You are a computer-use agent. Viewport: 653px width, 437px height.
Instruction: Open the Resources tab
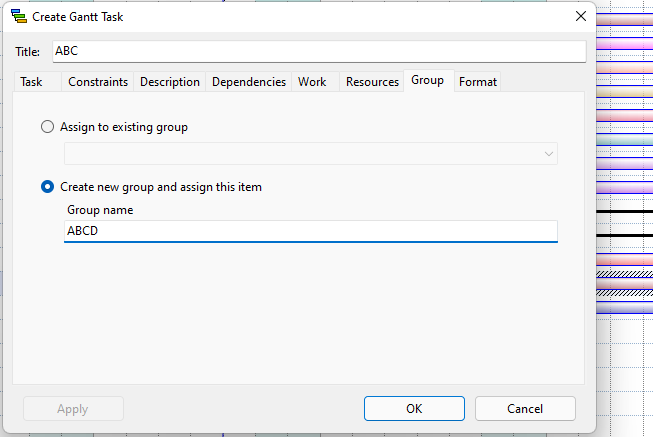point(372,82)
